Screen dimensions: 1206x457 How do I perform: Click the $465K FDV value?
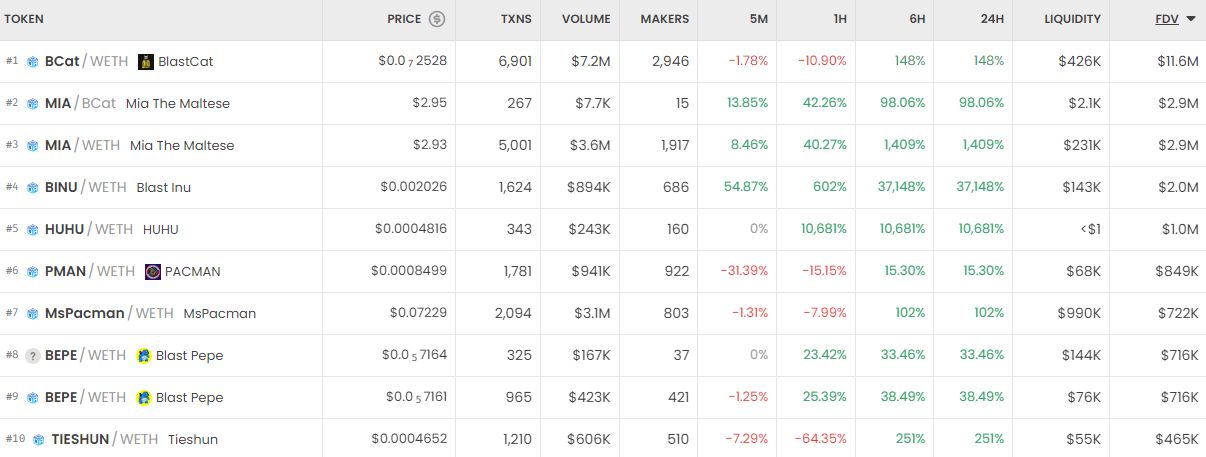click(x=1177, y=439)
